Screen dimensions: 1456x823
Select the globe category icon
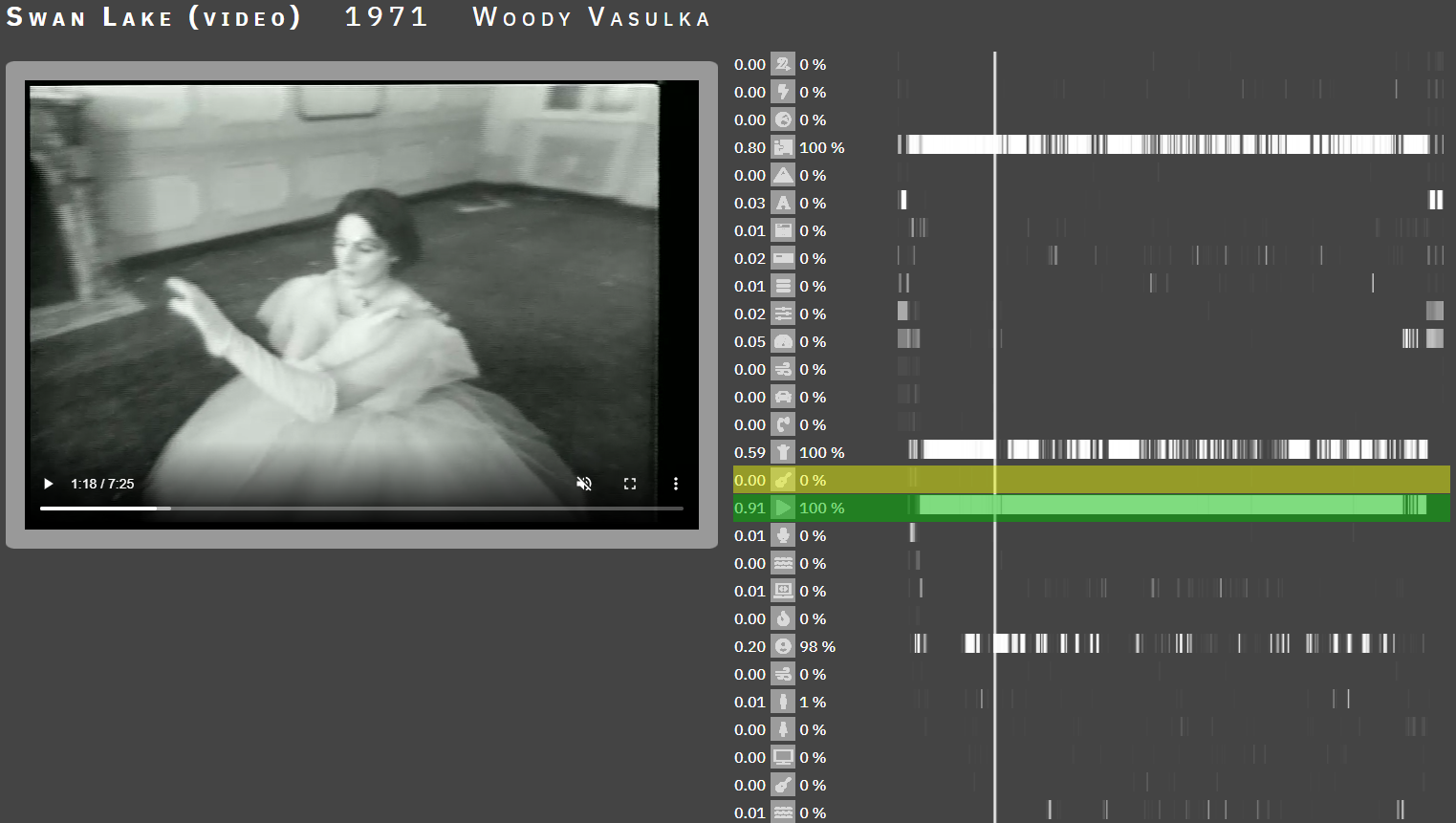(x=783, y=119)
